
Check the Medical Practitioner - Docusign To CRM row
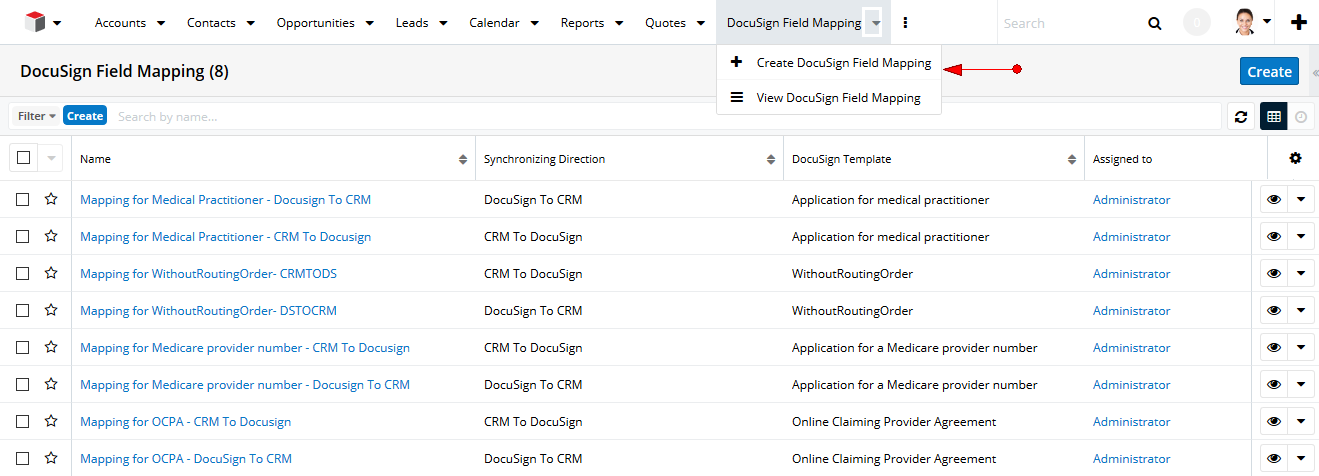22,200
